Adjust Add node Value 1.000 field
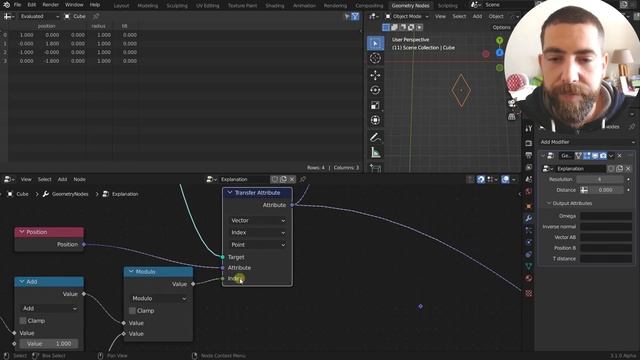 click(49, 344)
